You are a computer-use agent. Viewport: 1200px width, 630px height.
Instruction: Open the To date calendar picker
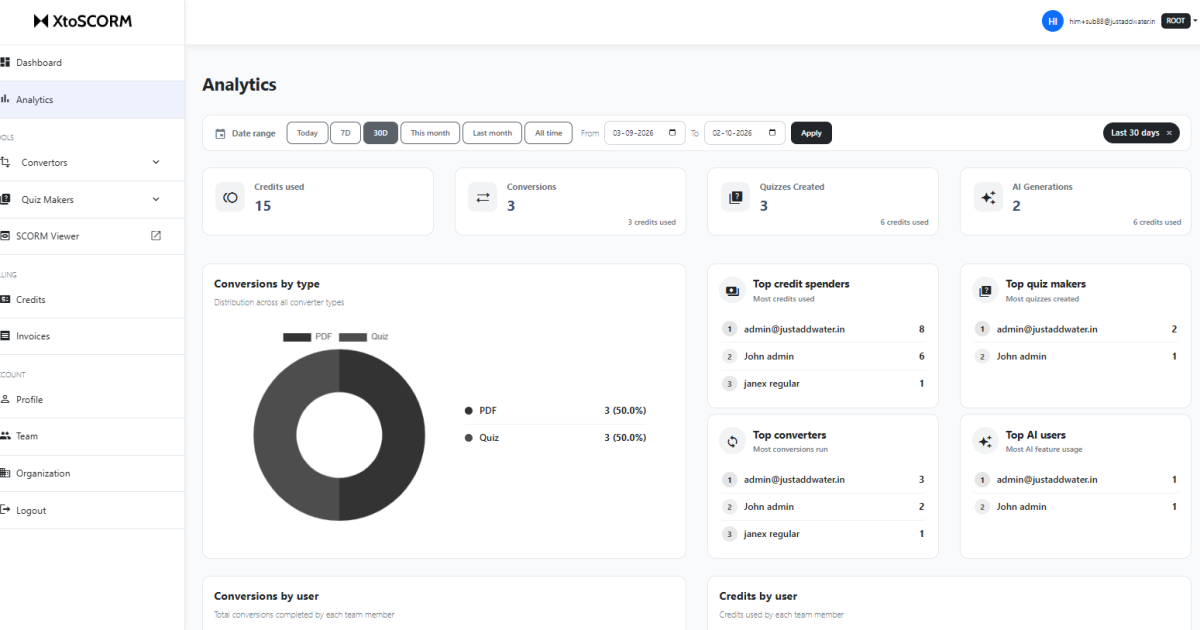coord(773,133)
